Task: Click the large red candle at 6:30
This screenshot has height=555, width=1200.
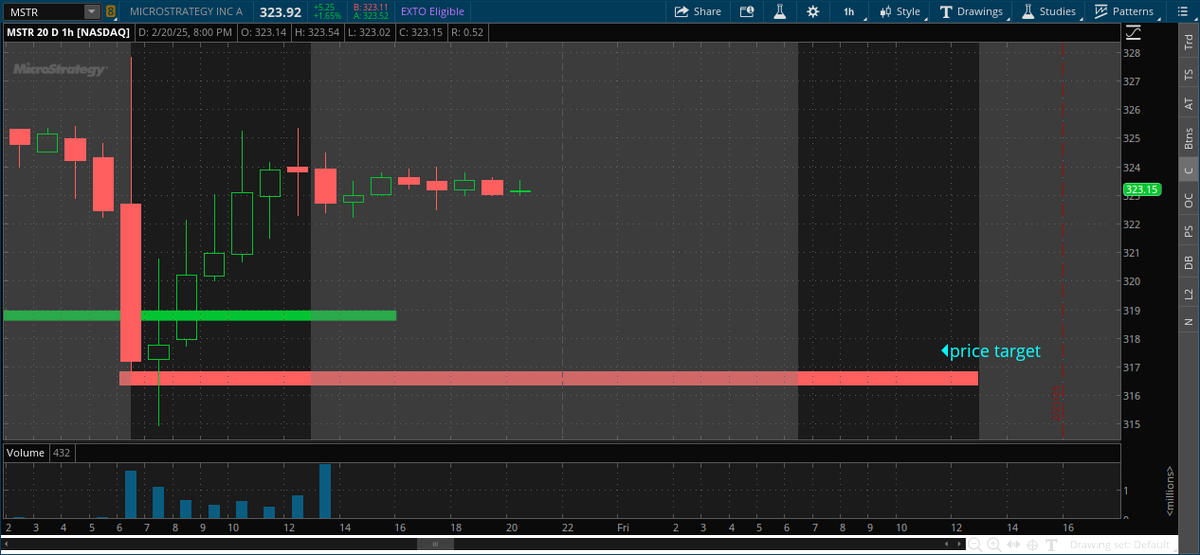Action: 131,282
